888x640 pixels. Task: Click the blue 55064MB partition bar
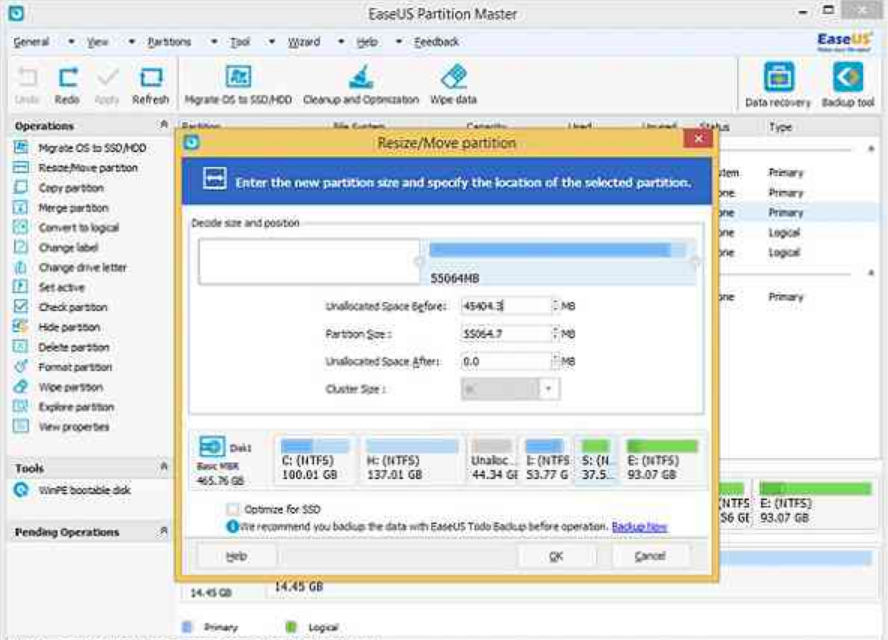[x=557, y=250]
